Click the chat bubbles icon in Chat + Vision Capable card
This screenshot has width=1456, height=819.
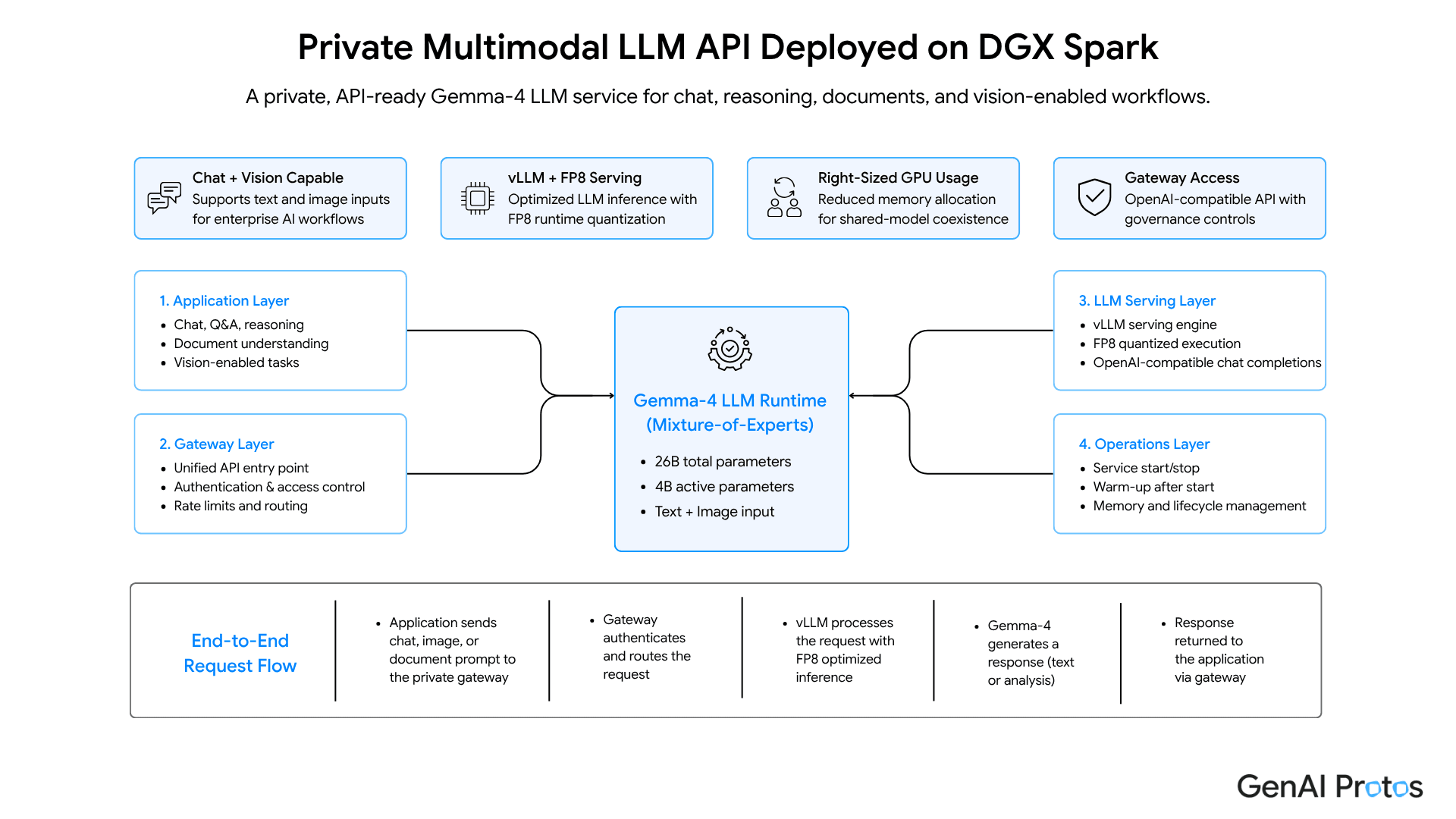(164, 198)
